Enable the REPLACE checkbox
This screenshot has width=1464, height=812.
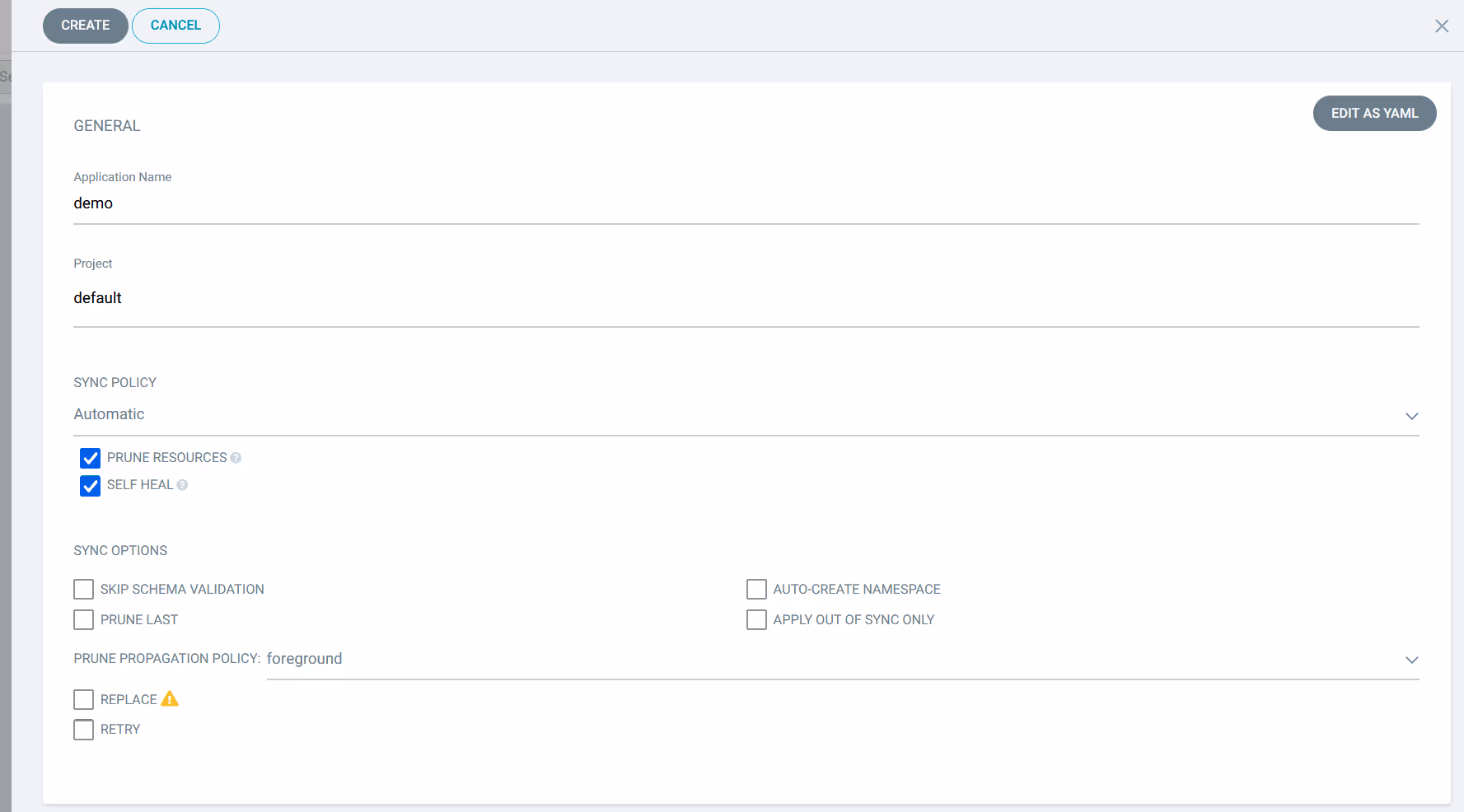tap(83, 700)
